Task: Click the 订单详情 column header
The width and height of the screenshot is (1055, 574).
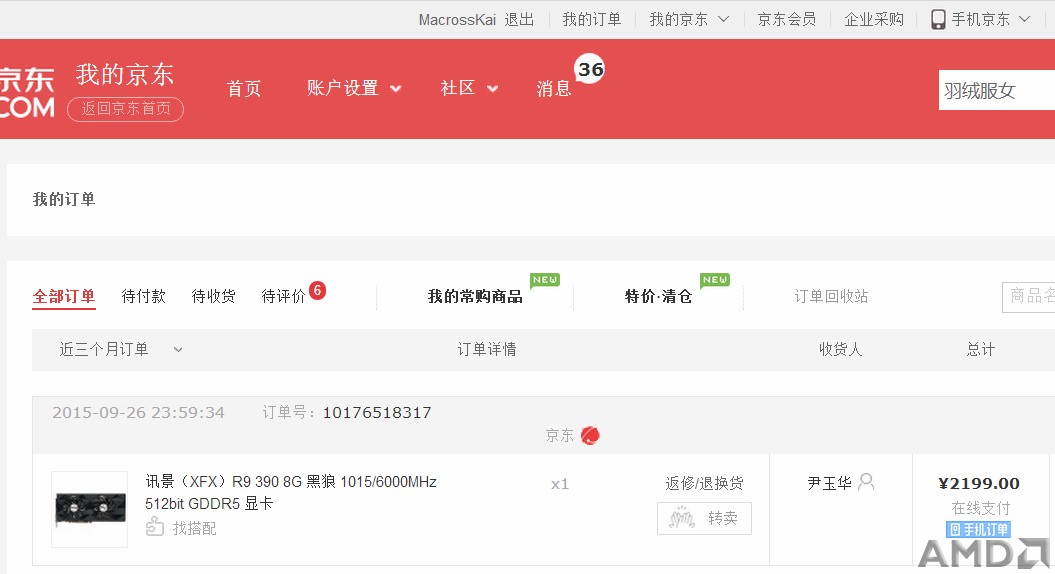Action: click(486, 349)
